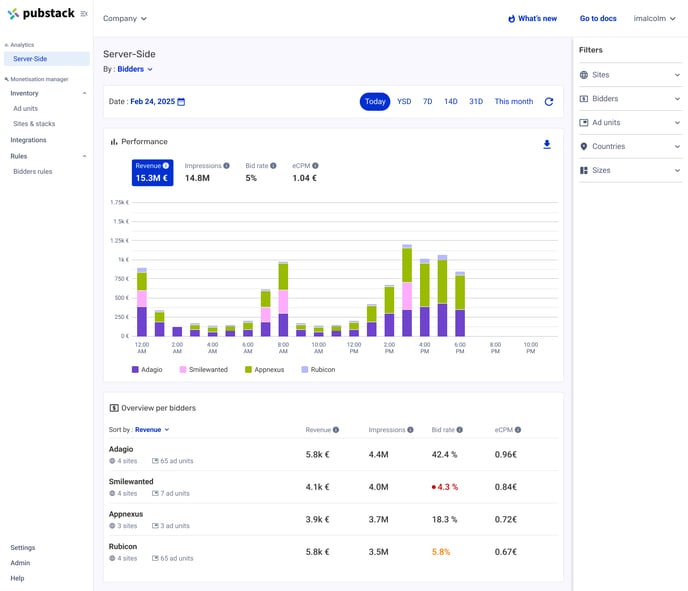Select the YSD date range
The width and height of the screenshot is (688, 591).
[404, 102]
